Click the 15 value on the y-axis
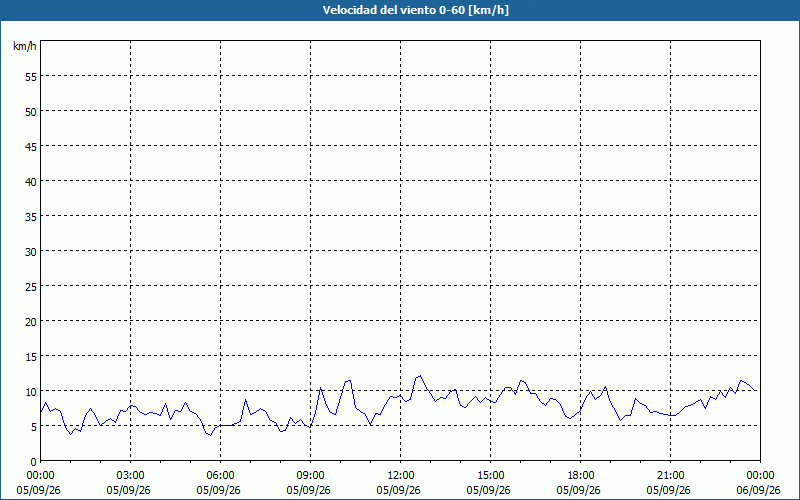The image size is (800, 500). (31, 357)
